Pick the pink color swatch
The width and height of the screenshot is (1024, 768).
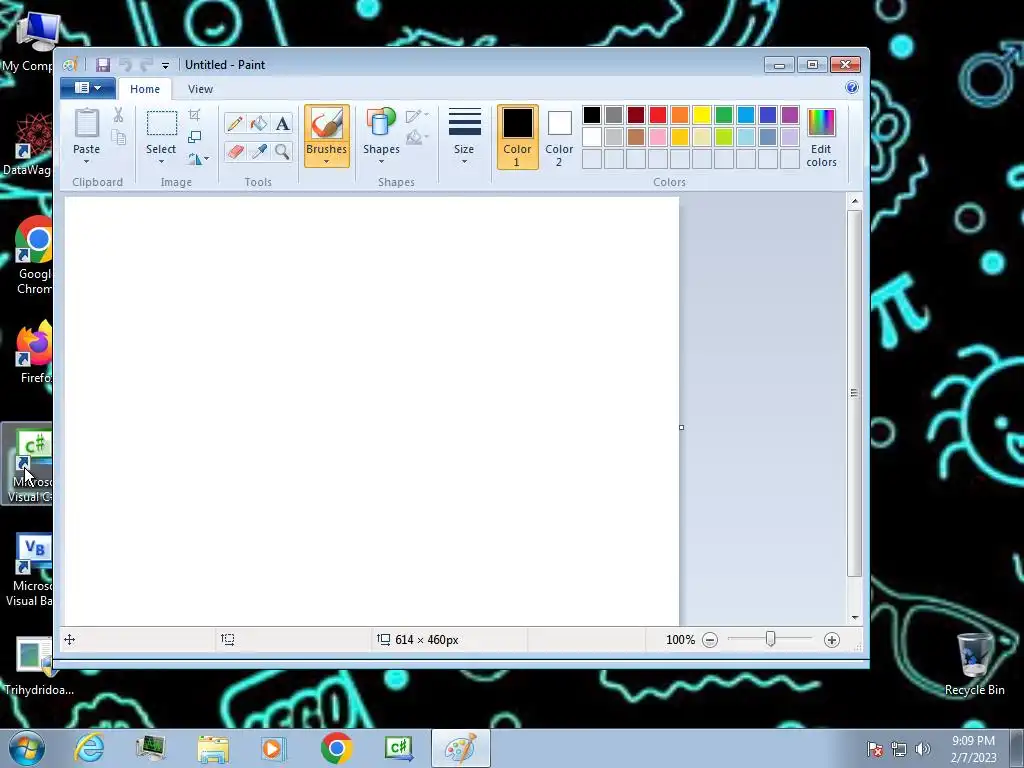658,137
